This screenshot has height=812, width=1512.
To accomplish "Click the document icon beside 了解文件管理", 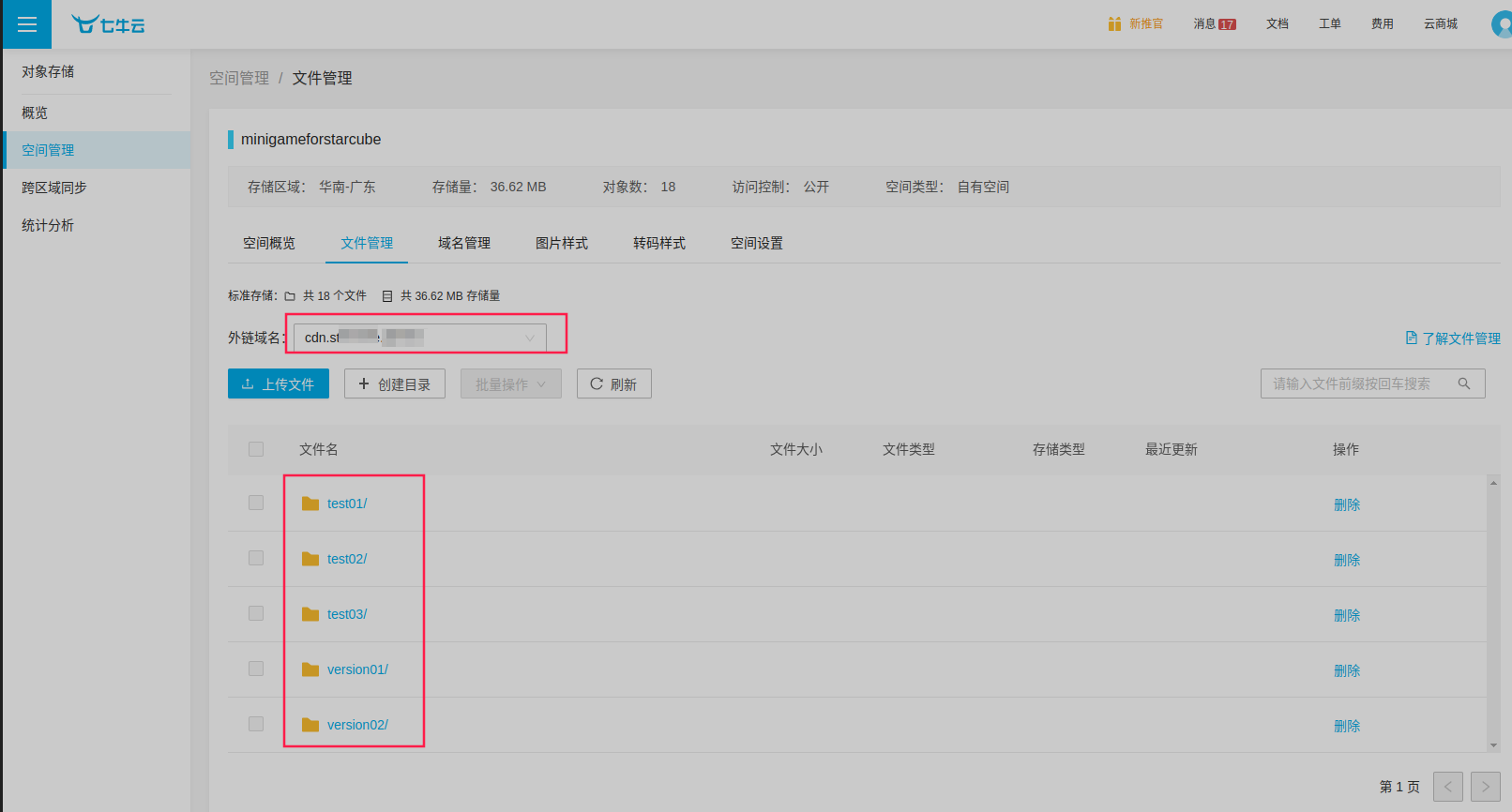I will (x=1411, y=338).
